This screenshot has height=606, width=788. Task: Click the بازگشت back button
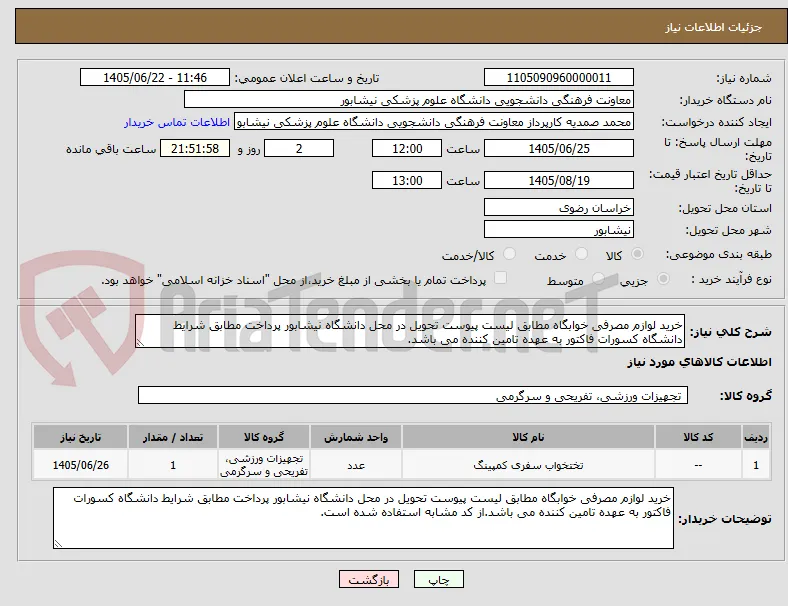[369, 579]
